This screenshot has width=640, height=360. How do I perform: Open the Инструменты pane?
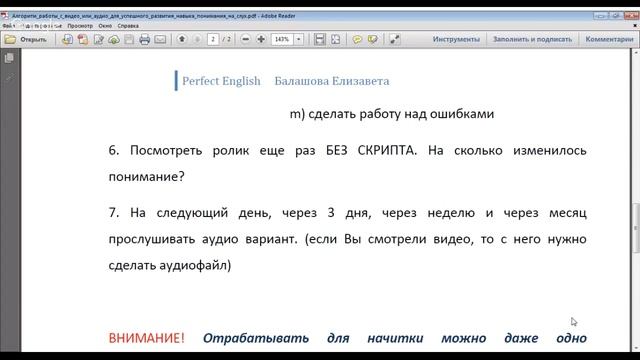pos(456,39)
